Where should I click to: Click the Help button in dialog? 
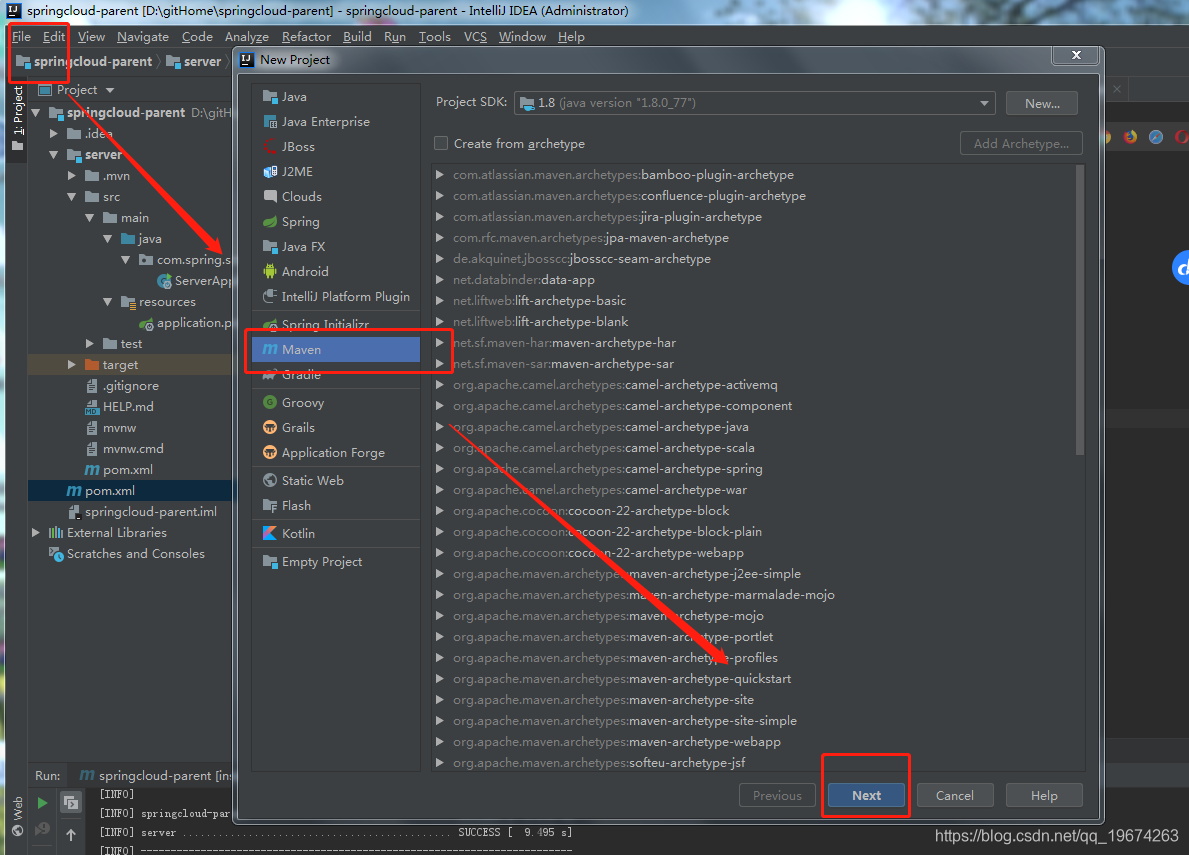click(1044, 795)
